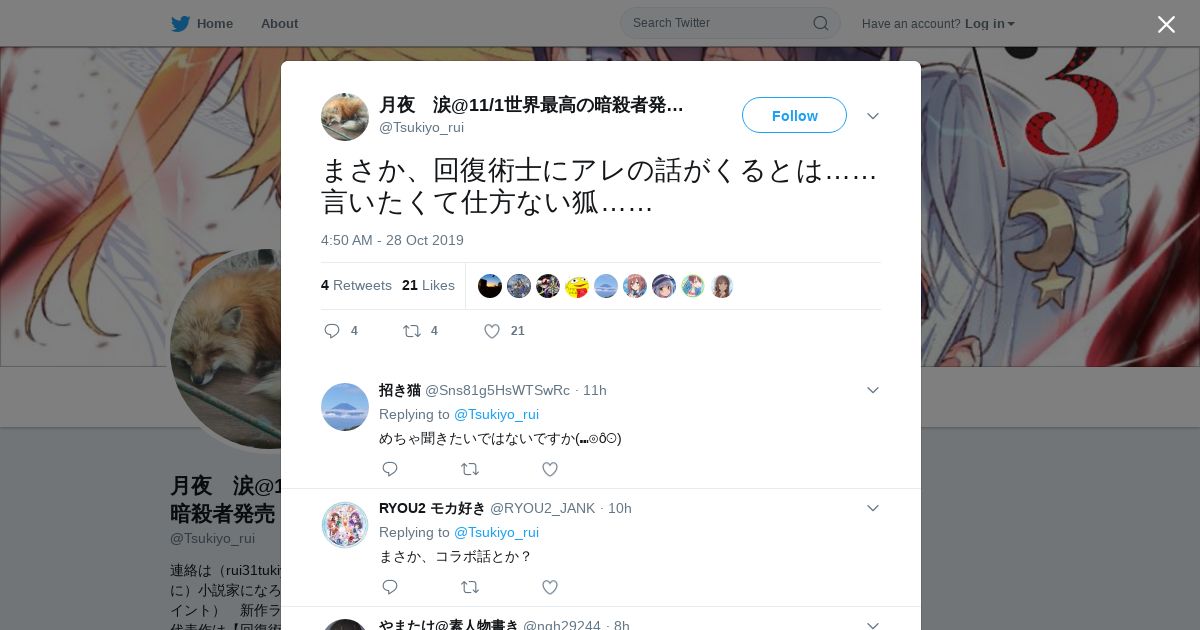
Task: Like the main tweet via the heart icon
Action: click(492, 331)
